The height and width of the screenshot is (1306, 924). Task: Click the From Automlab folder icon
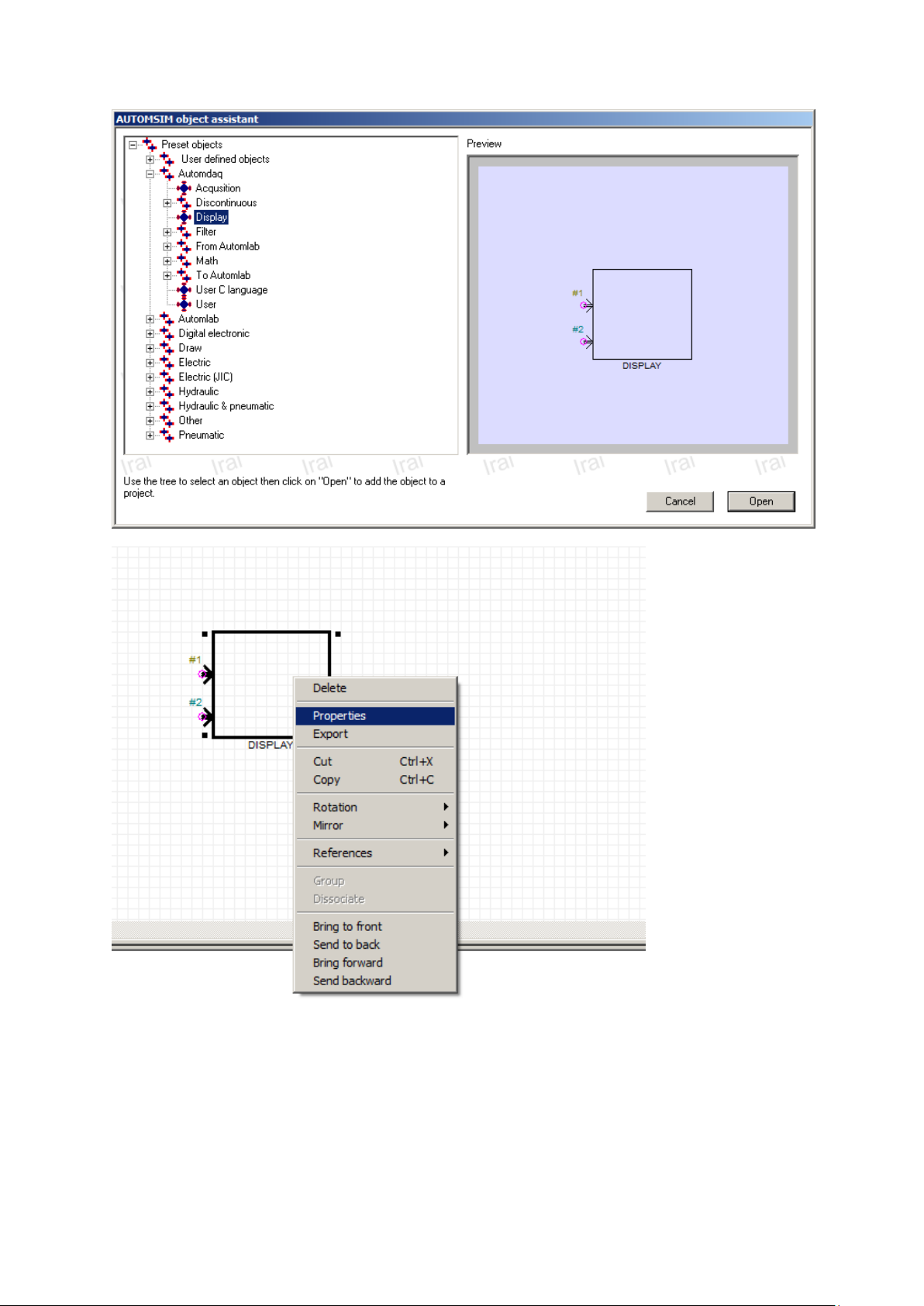[184, 246]
